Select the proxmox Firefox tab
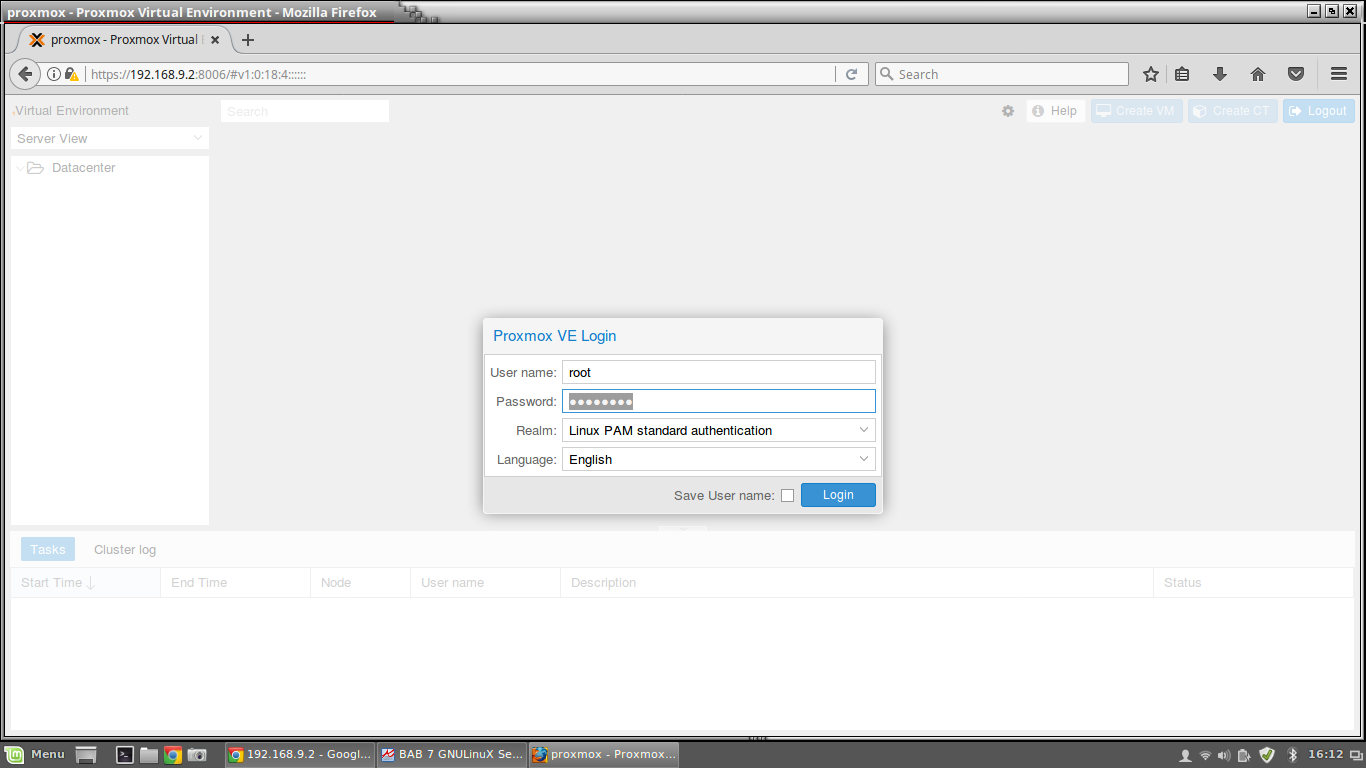Viewport: 1366px width, 768px height. coord(123,40)
